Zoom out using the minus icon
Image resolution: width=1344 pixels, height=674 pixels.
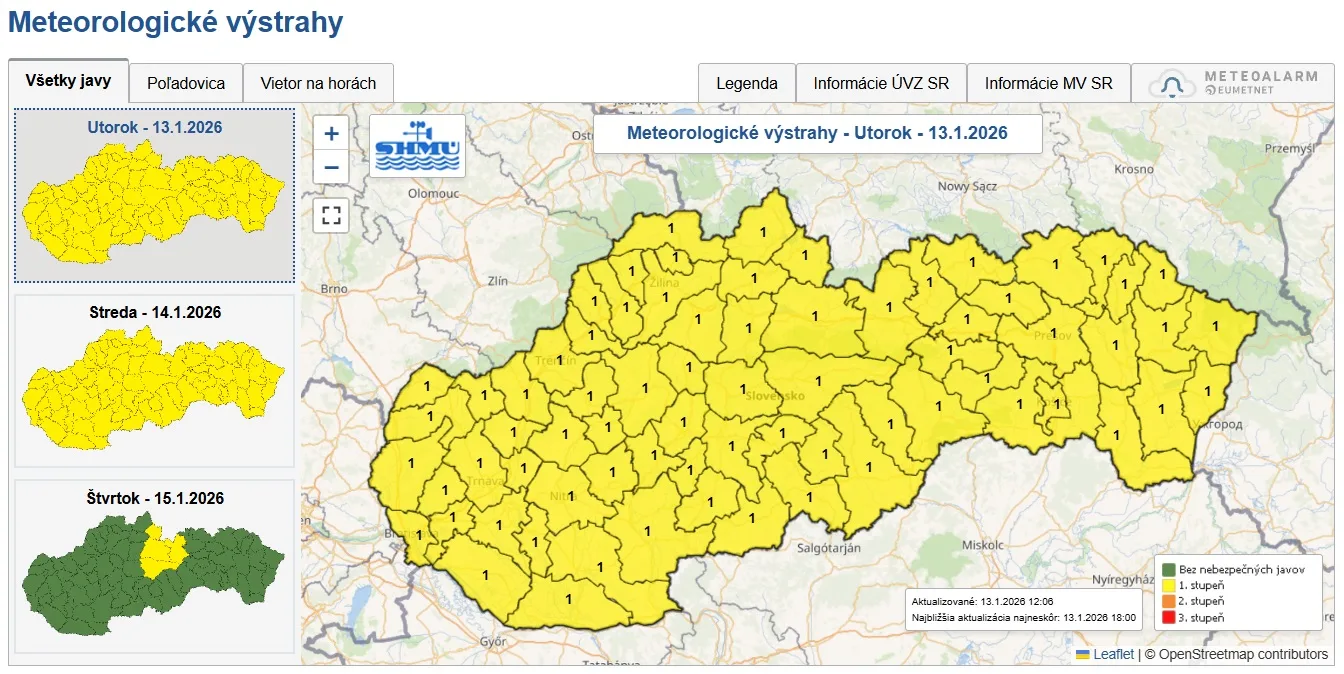tap(330, 168)
